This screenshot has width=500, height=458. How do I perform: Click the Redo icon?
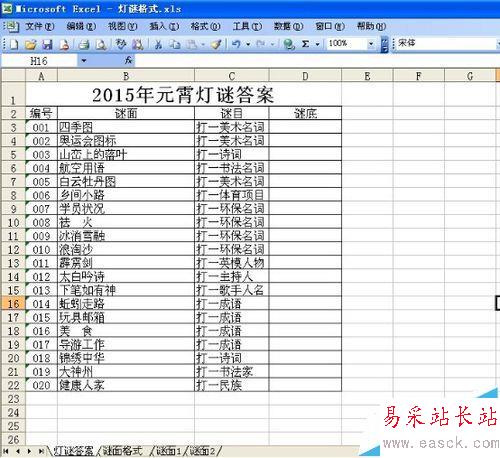(x=261, y=44)
